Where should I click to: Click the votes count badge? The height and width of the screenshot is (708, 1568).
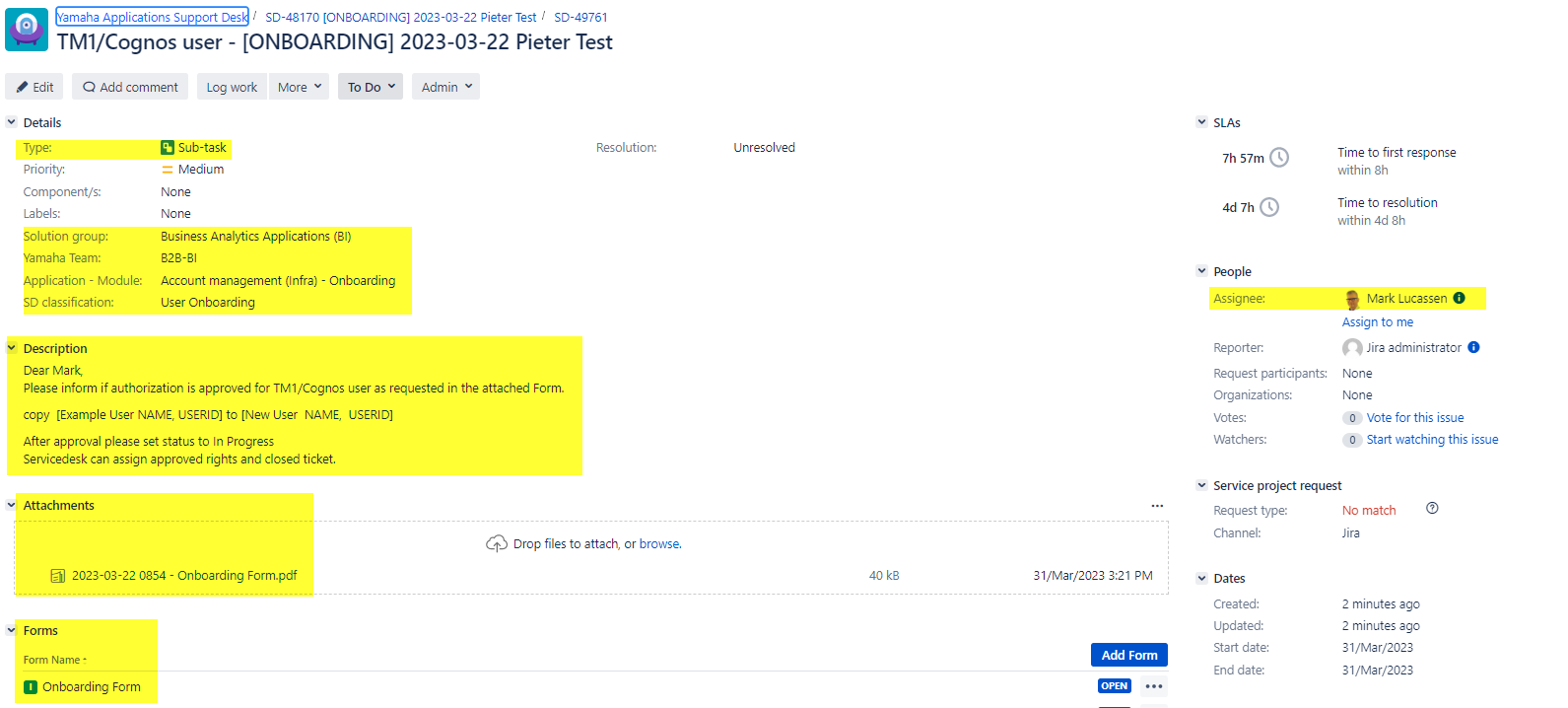1352,418
